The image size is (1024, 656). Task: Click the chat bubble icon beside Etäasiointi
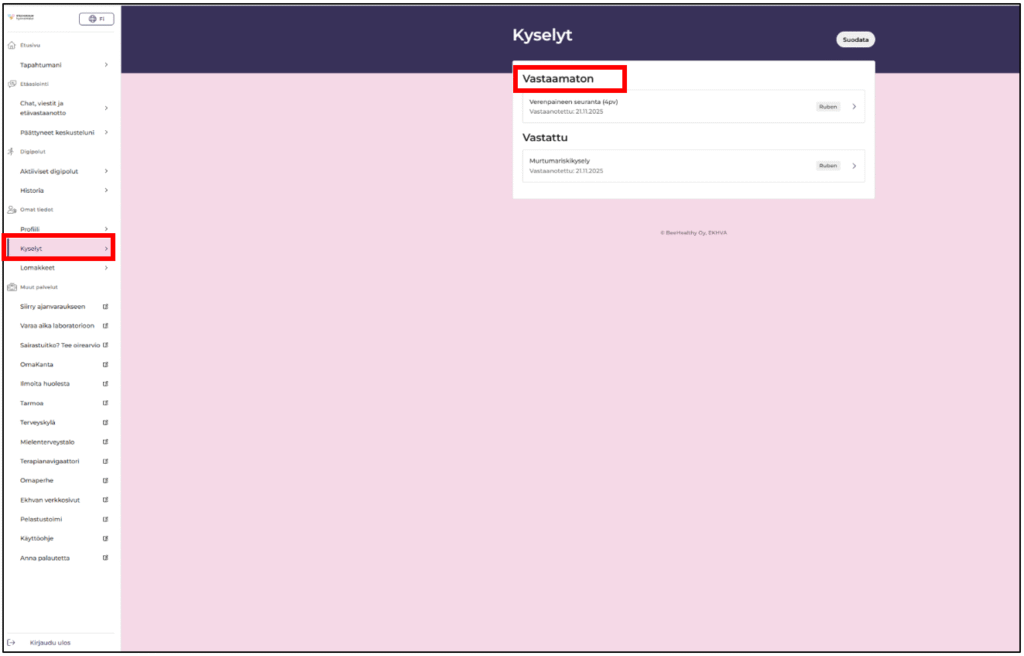pos(12,84)
